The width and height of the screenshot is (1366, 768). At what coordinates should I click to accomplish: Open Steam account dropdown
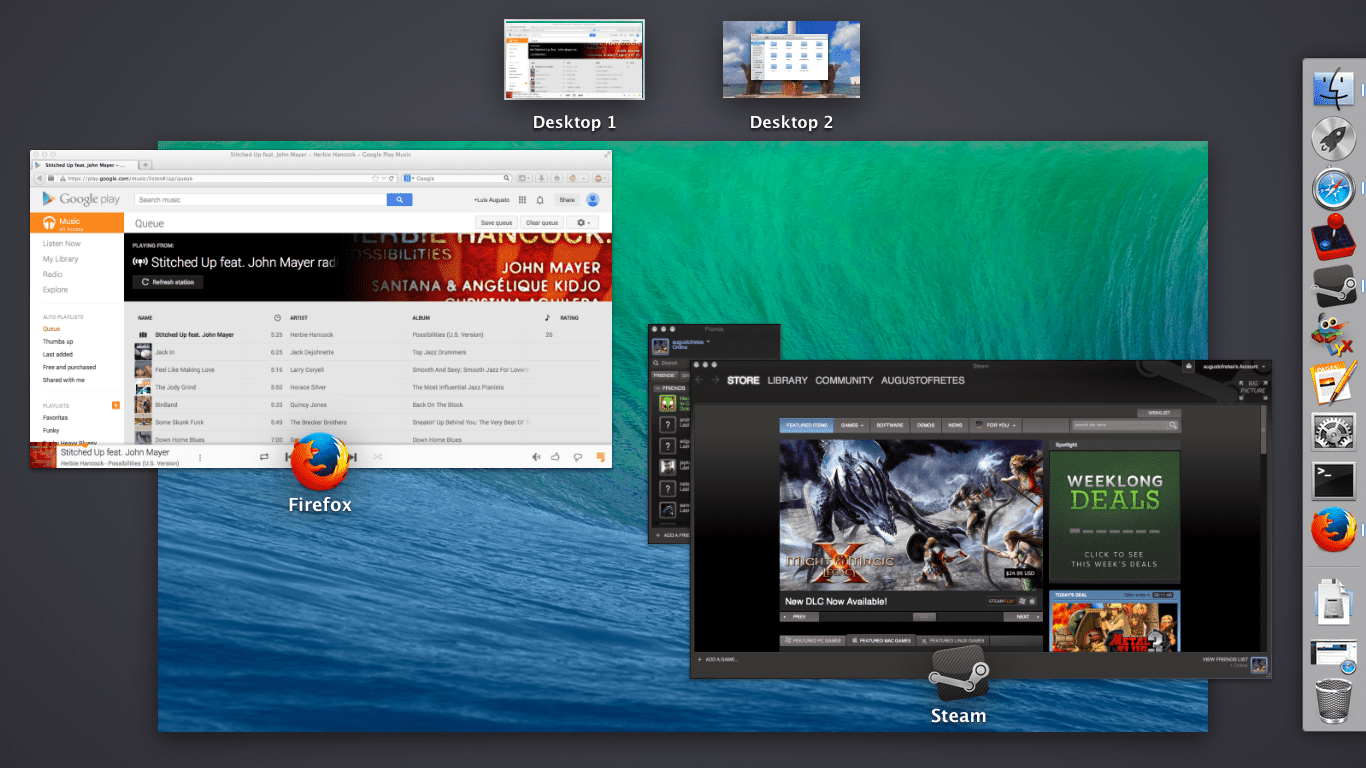(x=1234, y=367)
